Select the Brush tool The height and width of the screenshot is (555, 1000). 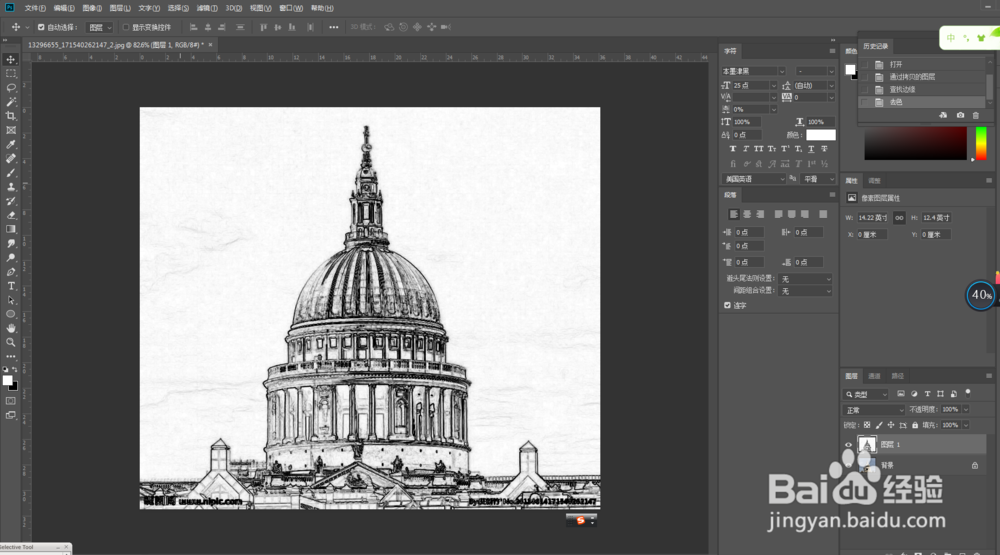click(11, 172)
